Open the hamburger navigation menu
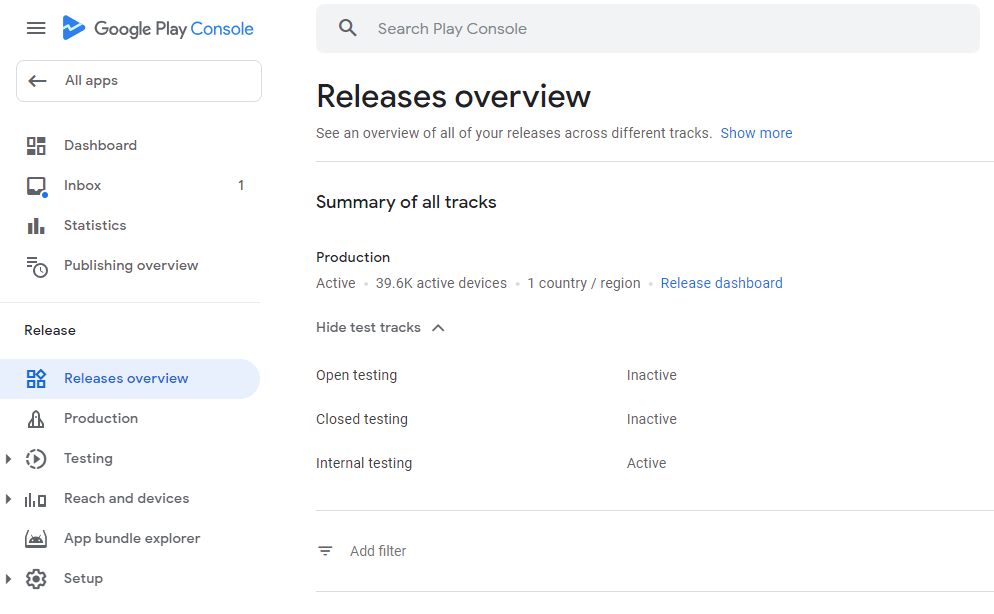Image resolution: width=994 pixels, height=614 pixels. 36,29
